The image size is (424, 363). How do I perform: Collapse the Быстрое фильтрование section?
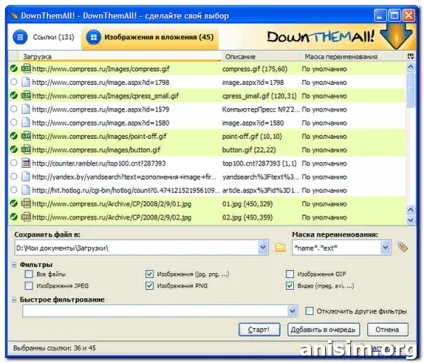pos(14,300)
